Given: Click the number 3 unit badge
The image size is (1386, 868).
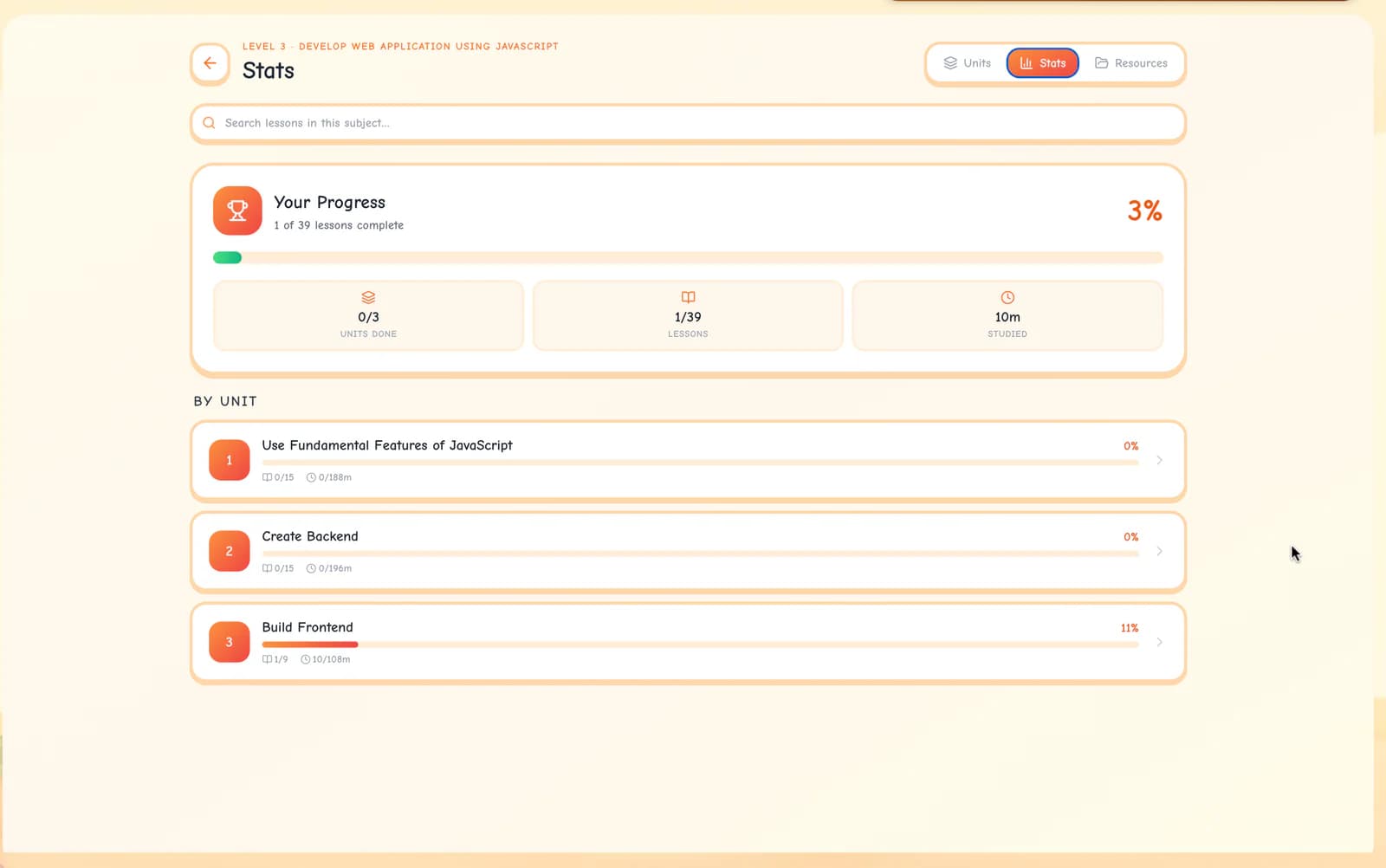Looking at the screenshot, I should [230, 642].
